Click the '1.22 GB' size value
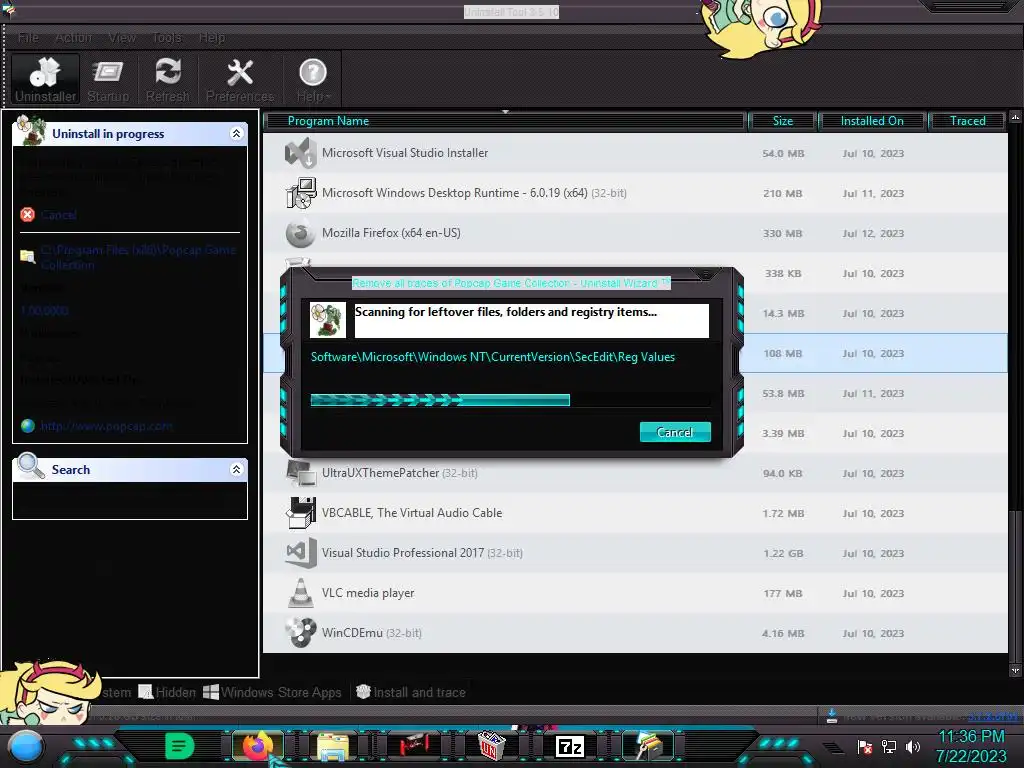Viewport: 1024px width, 768px height. (783, 553)
